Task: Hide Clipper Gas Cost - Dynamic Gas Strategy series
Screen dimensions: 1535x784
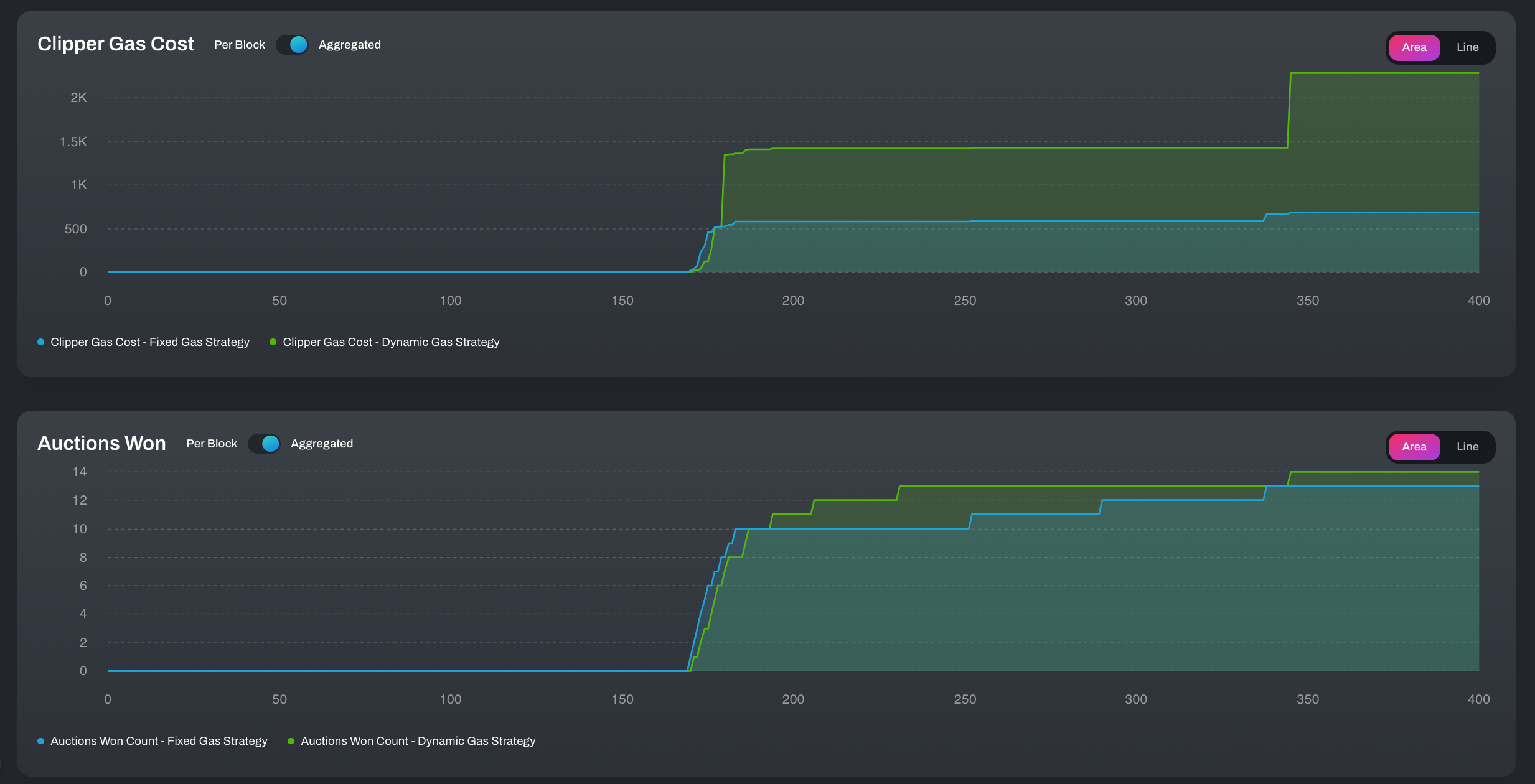Action: click(x=391, y=342)
